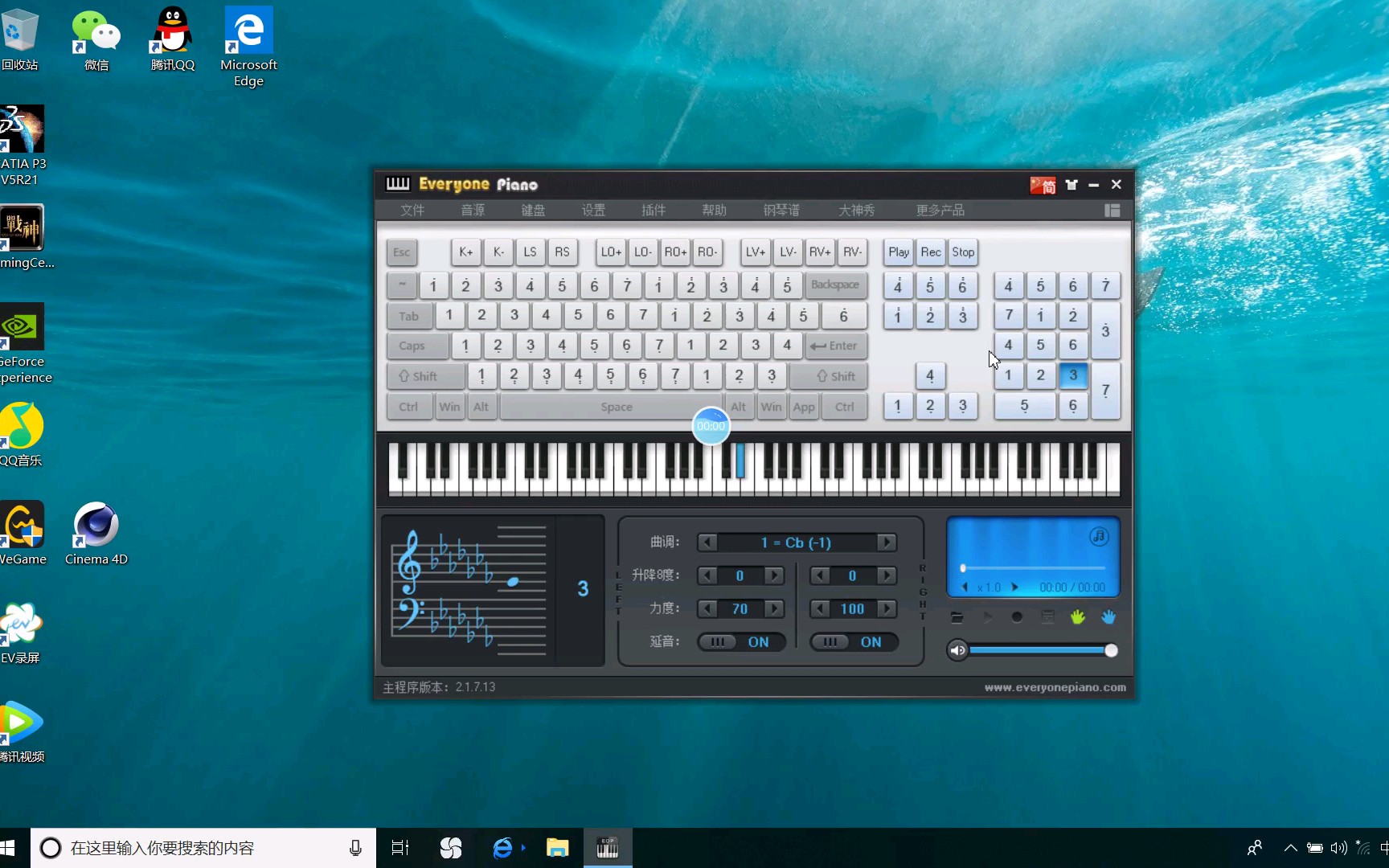
Task: Open the 1 = Cb (-1) key selector
Action: tap(797, 542)
